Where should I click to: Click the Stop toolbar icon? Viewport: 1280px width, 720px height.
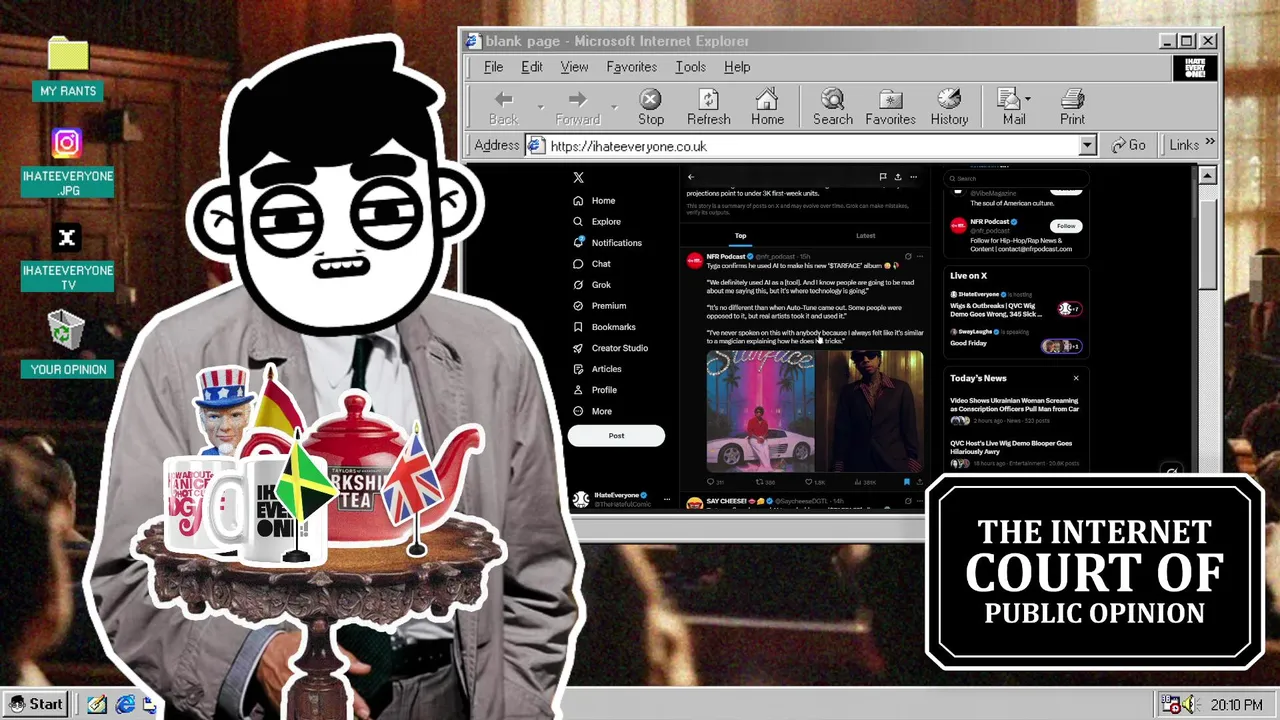651,107
